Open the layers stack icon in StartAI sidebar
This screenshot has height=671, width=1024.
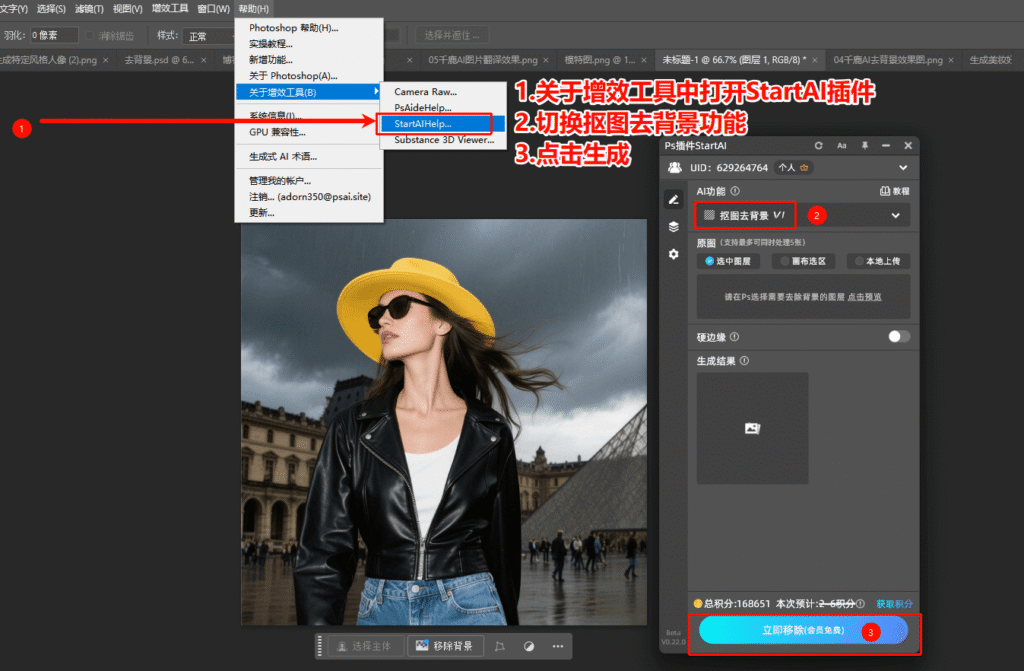coord(674,227)
